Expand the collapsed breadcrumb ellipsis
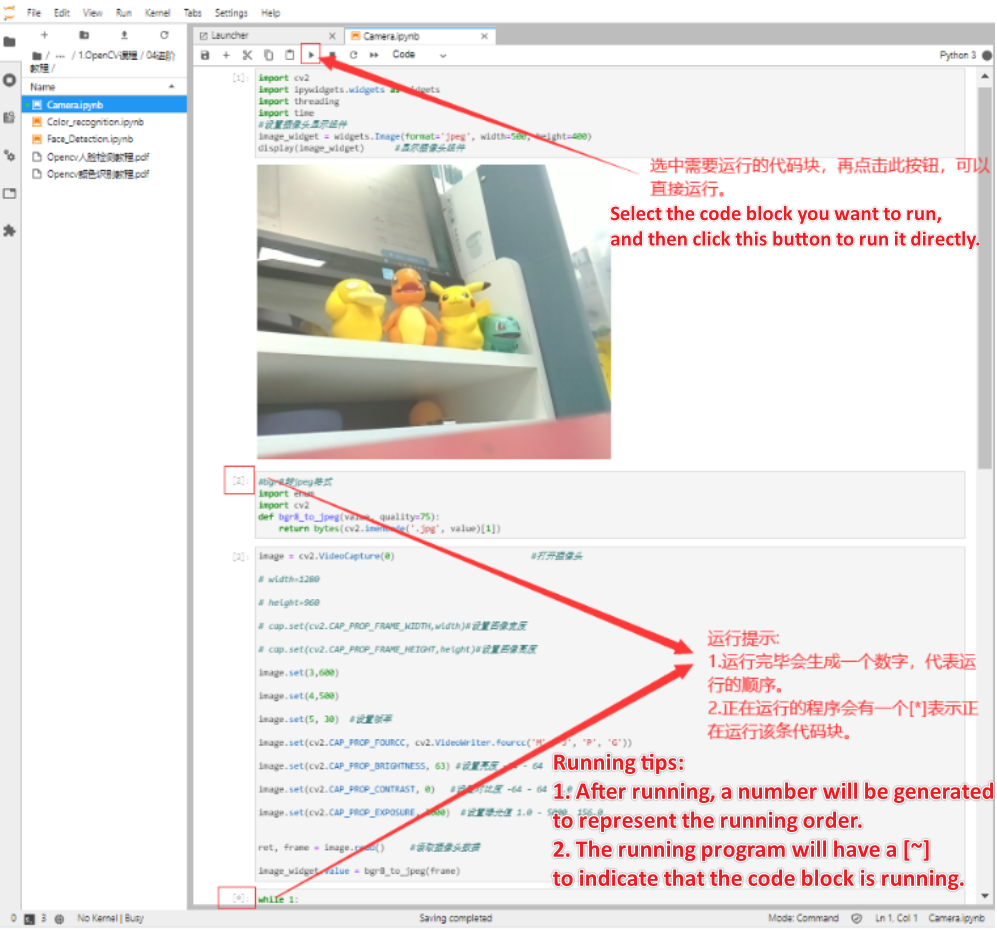 pyautogui.click(x=60, y=56)
